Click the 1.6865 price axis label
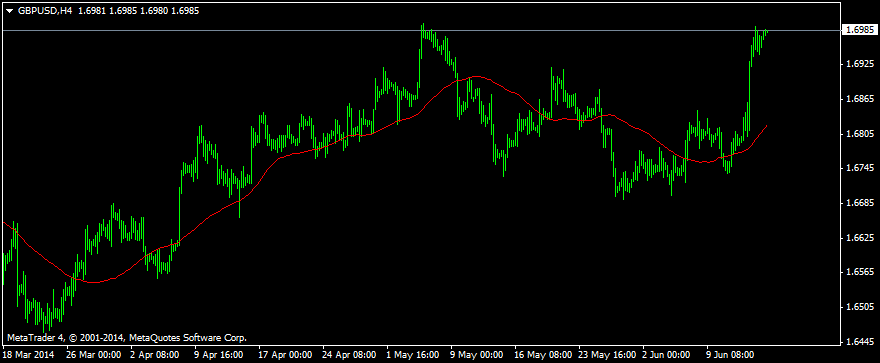880x363 pixels. 859,99
